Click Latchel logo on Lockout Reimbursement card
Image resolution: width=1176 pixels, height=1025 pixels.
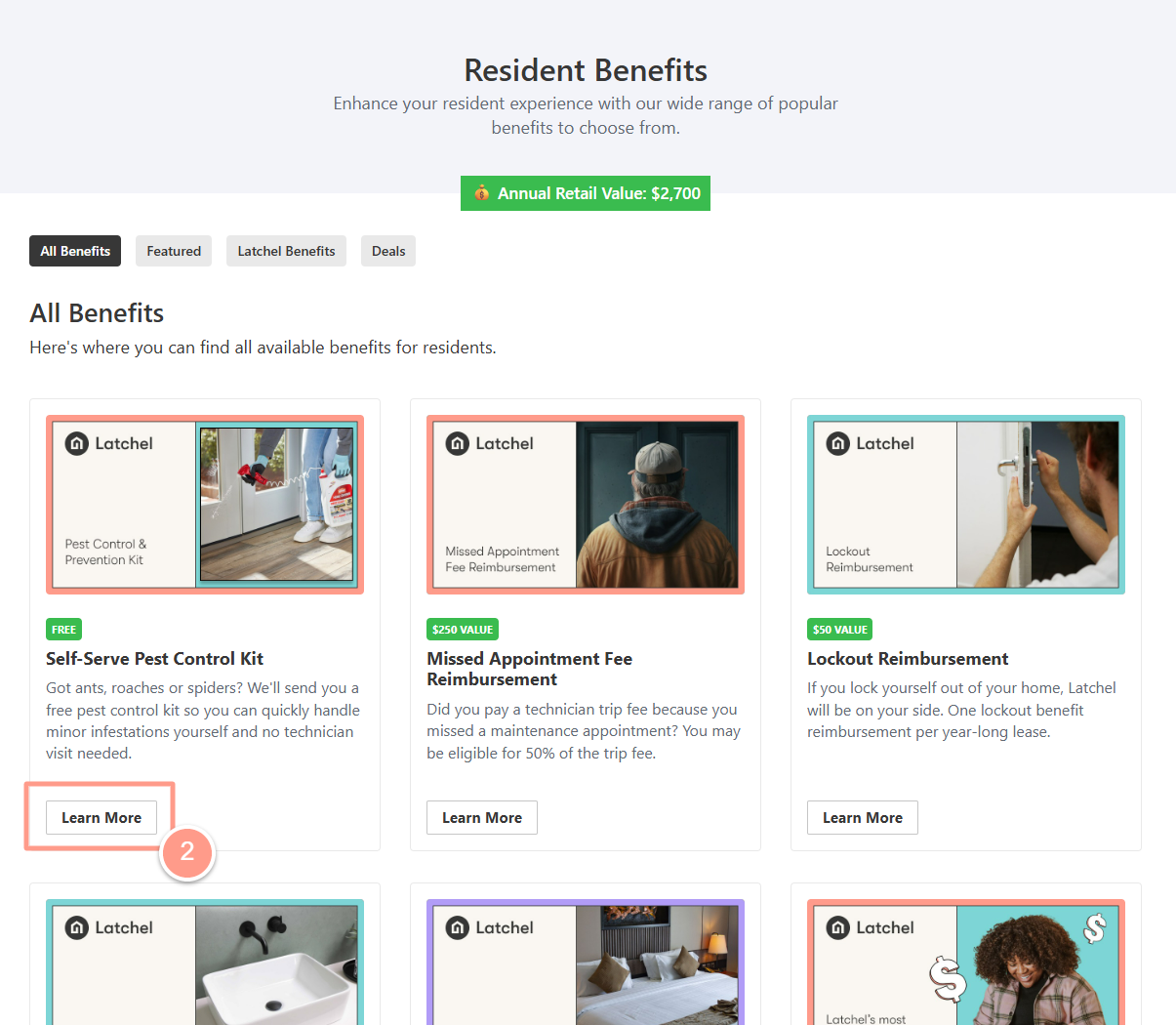pyautogui.click(x=871, y=443)
